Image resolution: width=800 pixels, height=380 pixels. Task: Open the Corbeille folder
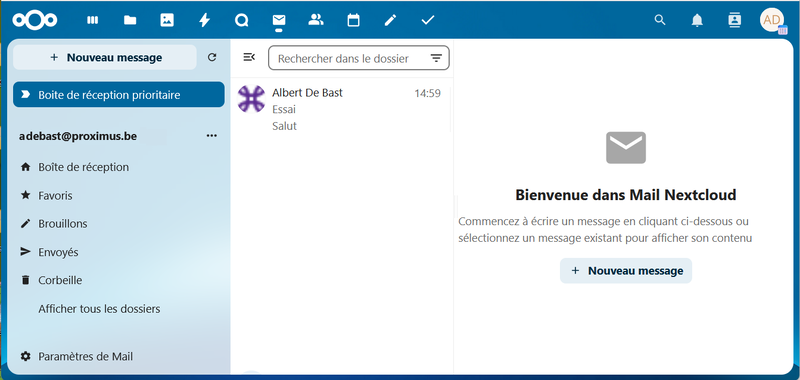[x=119, y=280]
